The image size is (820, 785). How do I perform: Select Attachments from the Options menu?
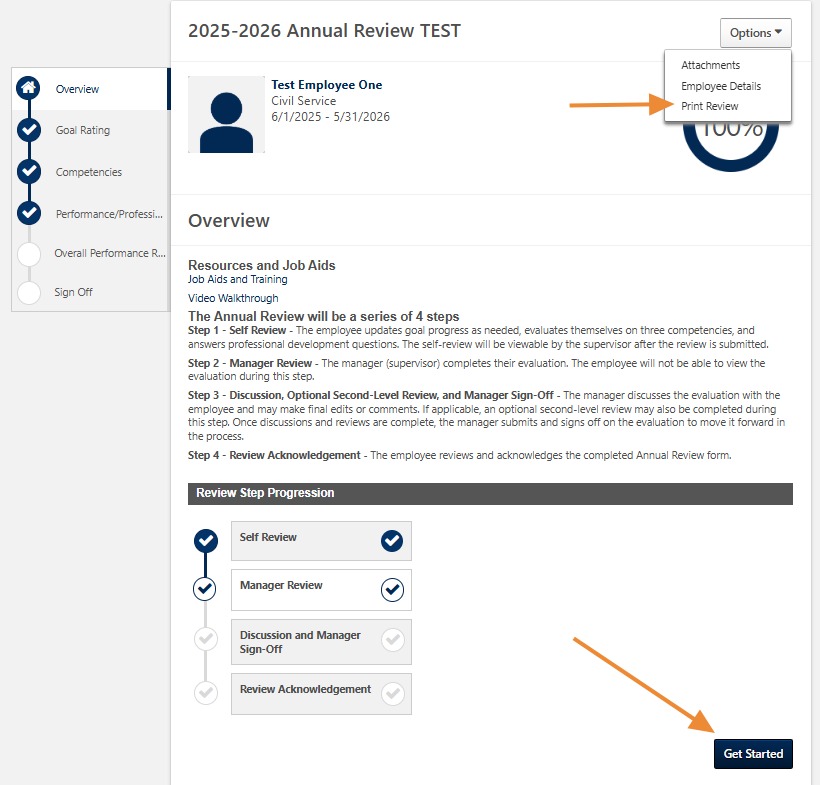coord(710,65)
